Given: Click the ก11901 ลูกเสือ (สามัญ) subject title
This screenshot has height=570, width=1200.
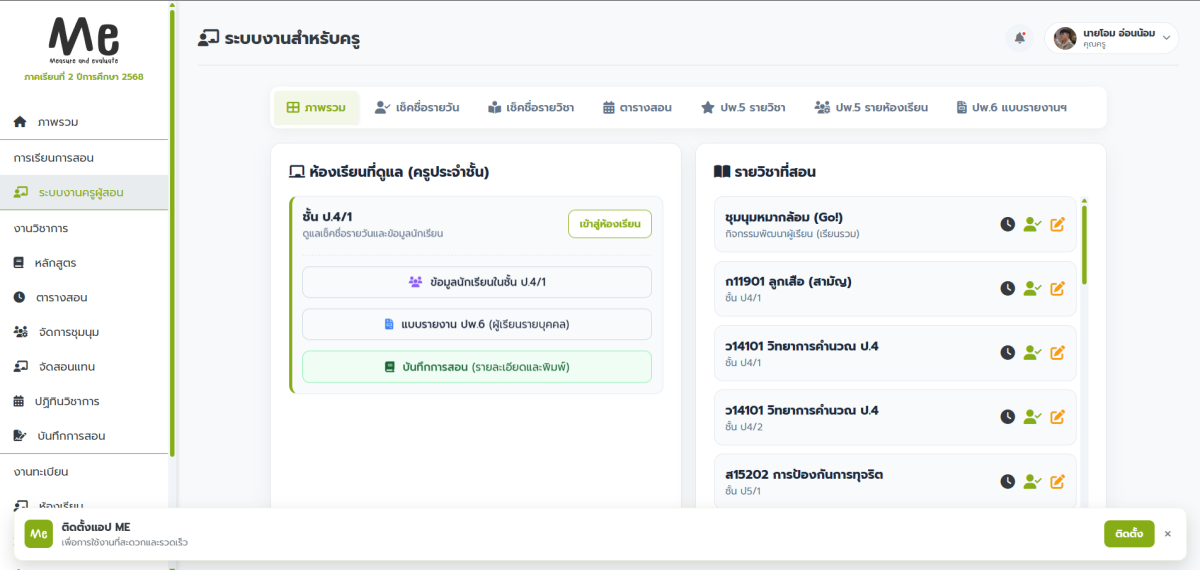Looking at the screenshot, I should pos(788,281).
